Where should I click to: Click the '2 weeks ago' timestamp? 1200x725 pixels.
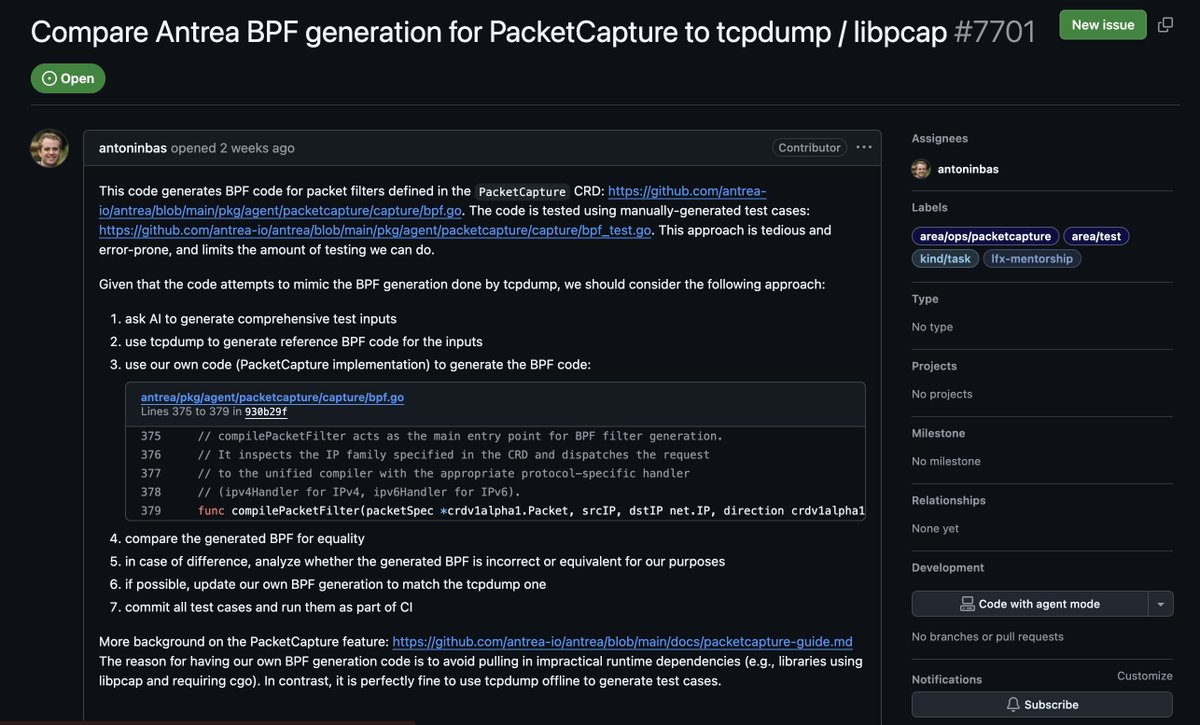point(257,148)
